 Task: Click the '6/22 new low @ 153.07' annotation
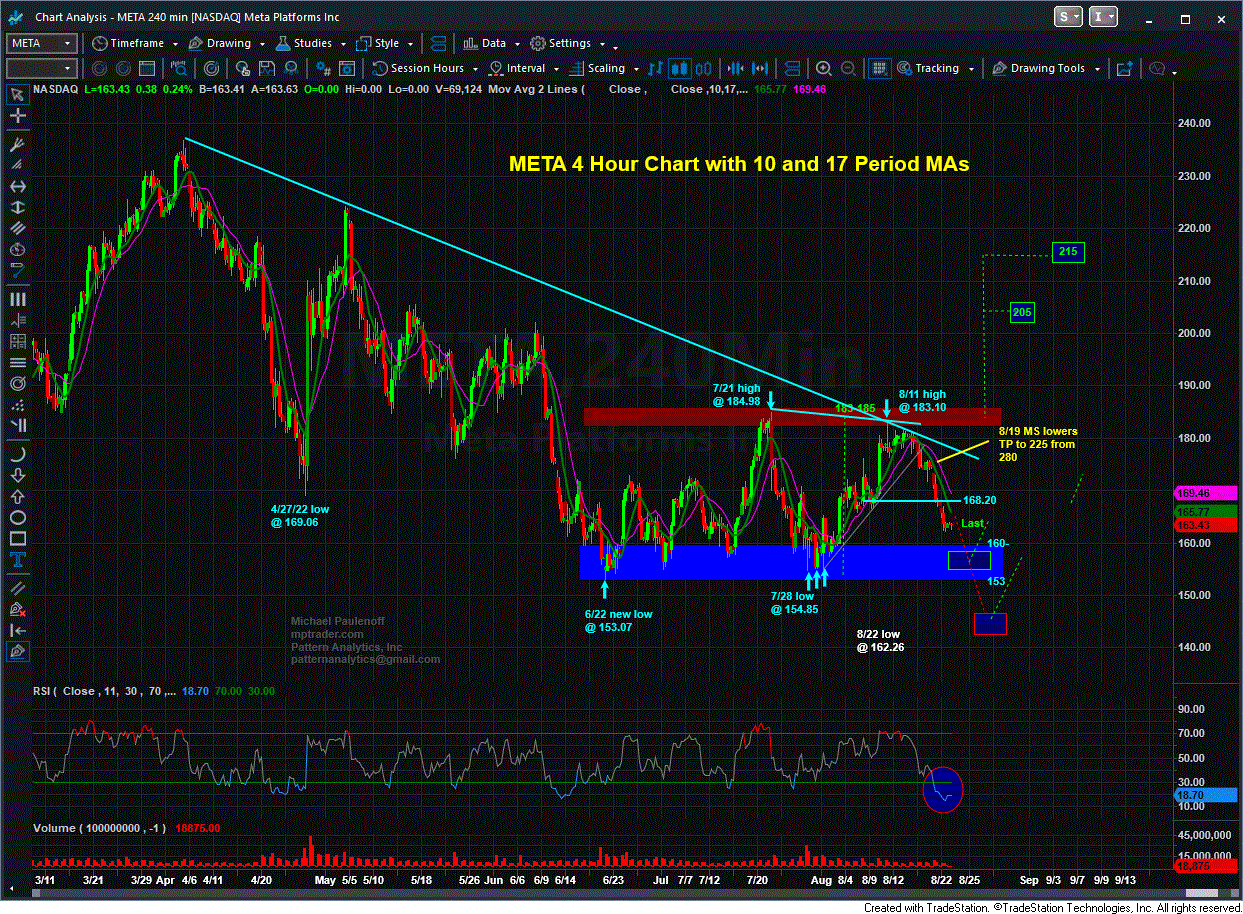tap(618, 621)
